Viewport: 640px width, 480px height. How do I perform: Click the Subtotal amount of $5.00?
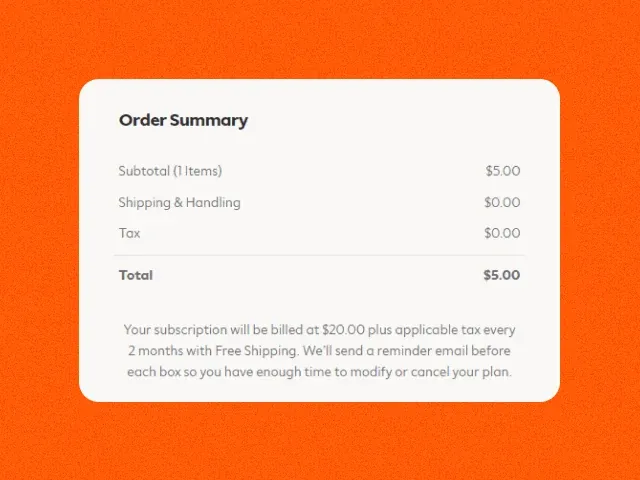point(502,171)
